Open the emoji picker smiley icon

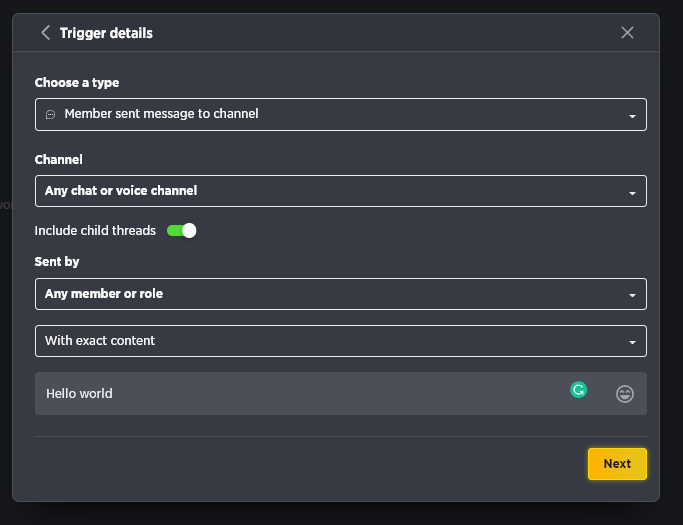625,394
